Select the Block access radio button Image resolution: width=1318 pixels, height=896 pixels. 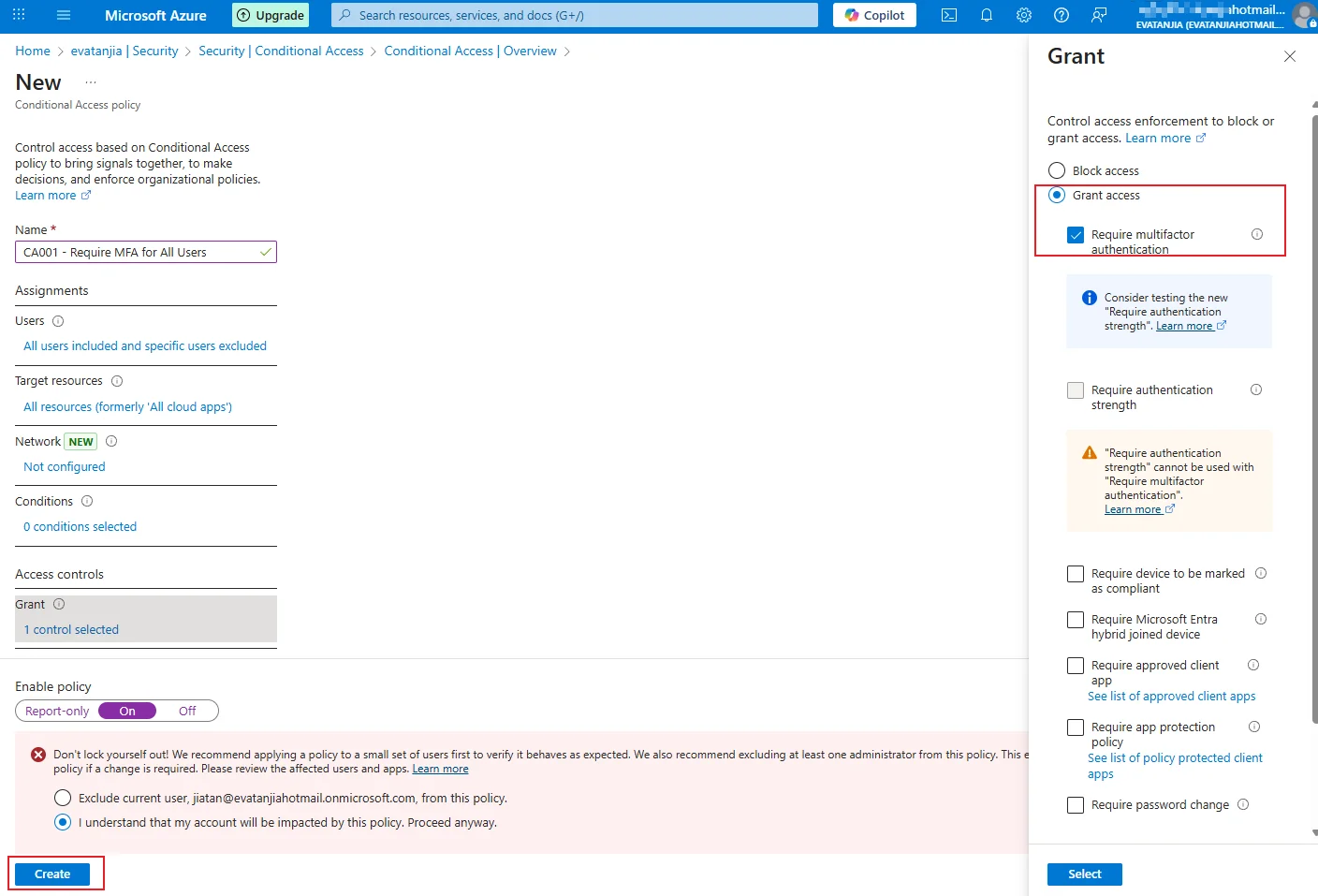(x=1057, y=170)
